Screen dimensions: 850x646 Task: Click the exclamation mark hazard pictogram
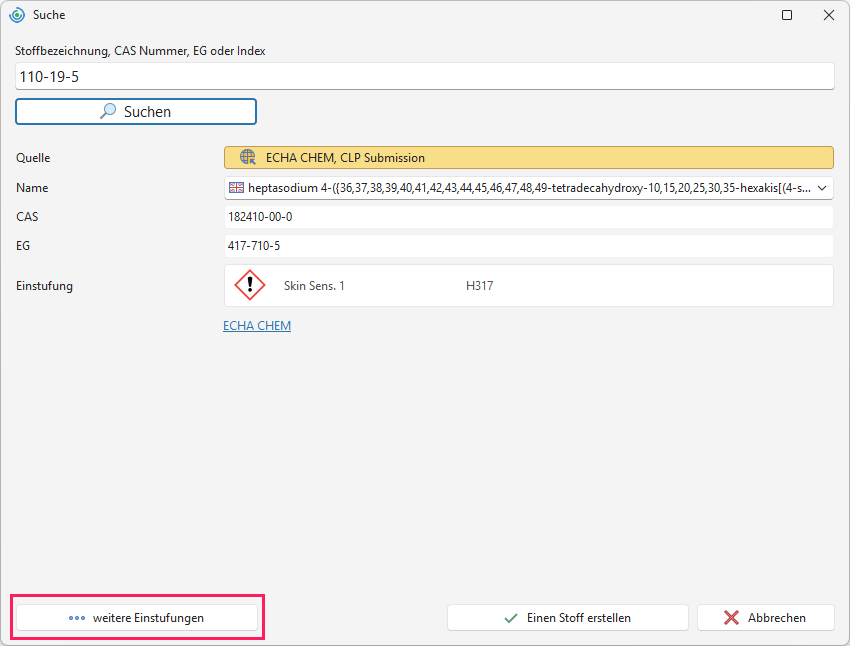[250, 285]
